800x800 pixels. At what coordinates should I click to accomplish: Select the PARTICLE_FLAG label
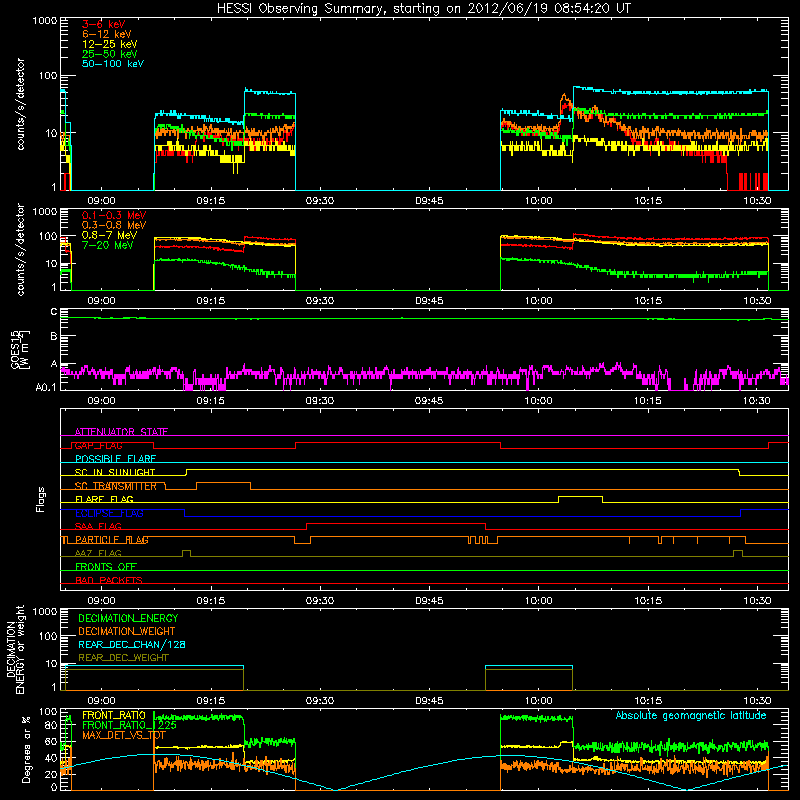pos(112,539)
